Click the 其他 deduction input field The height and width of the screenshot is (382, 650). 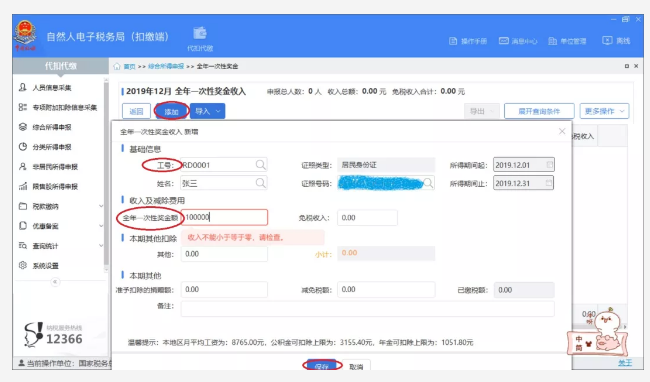coord(224,254)
